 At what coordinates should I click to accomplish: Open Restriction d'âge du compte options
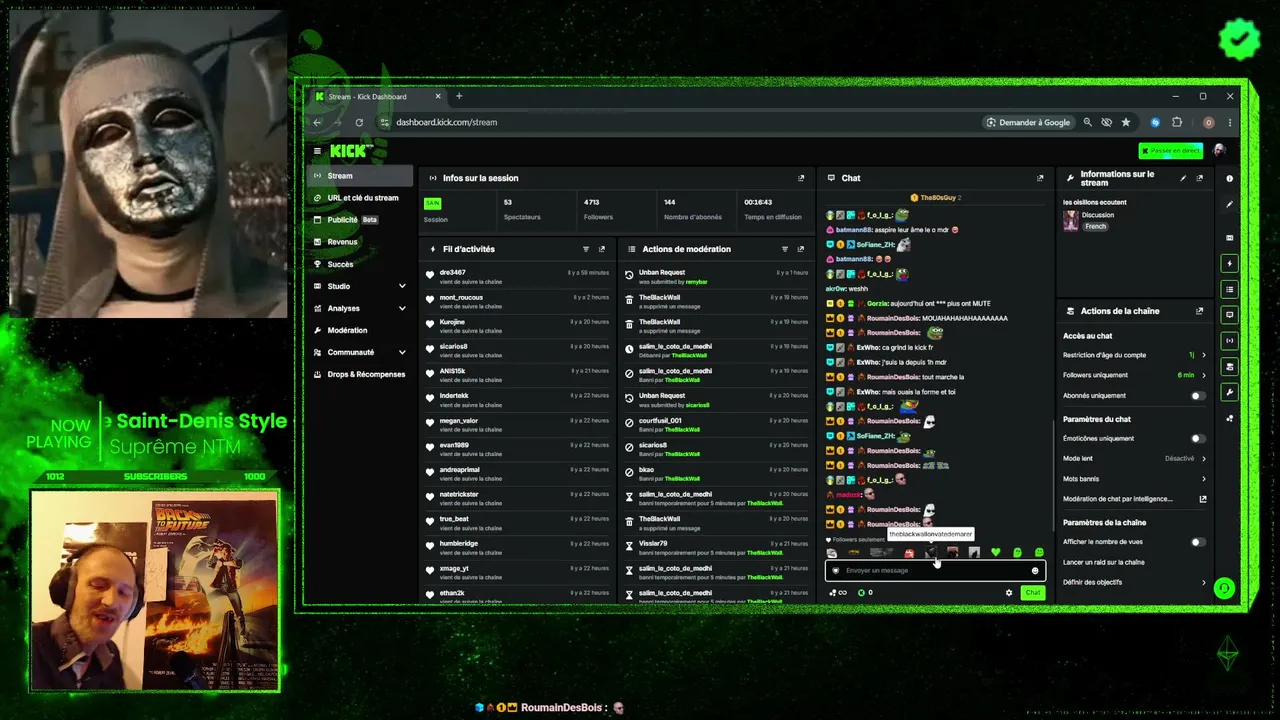point(1134,355)
